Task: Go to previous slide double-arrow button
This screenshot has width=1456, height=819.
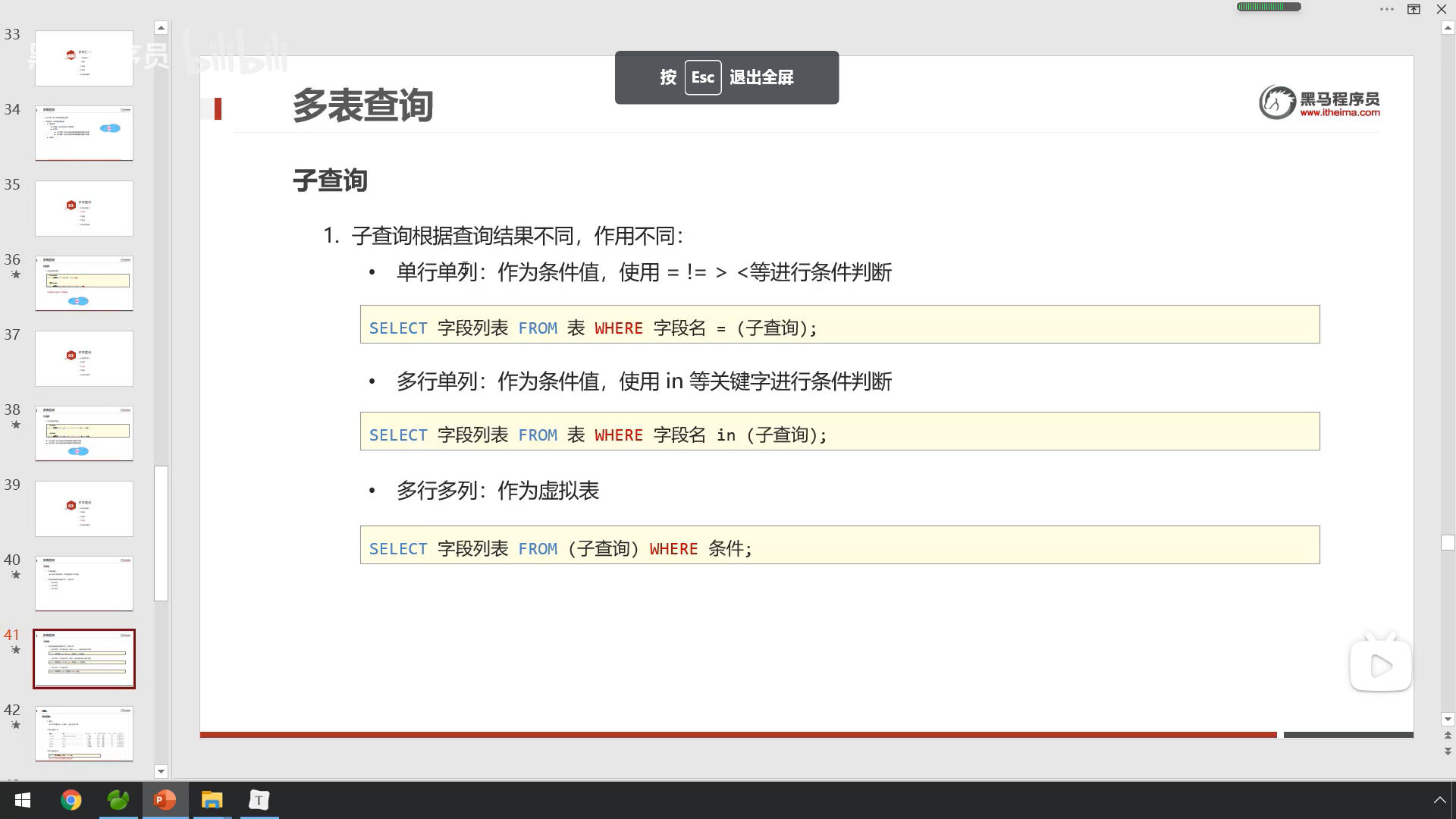Action: click(1448, 735)
